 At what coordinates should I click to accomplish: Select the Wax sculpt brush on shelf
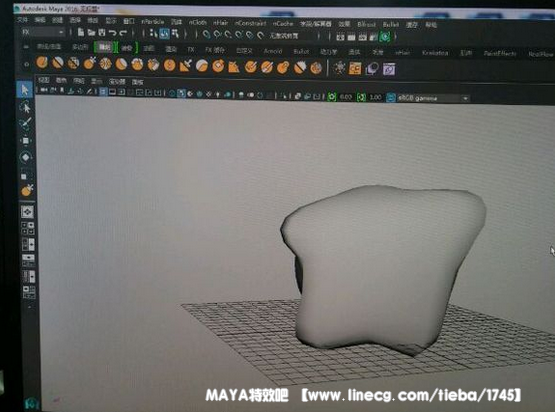point(202,66)
